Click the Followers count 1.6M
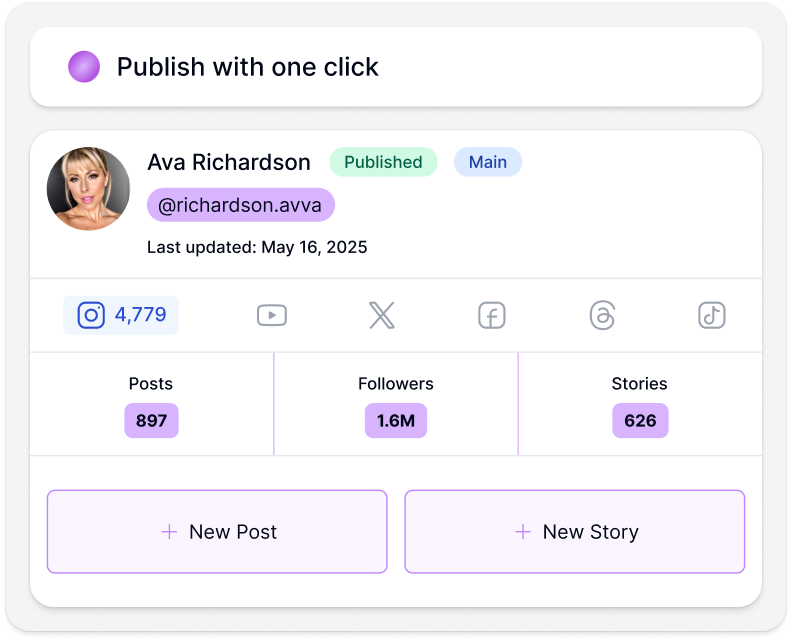The image size is (791, 640). point(396,420)
